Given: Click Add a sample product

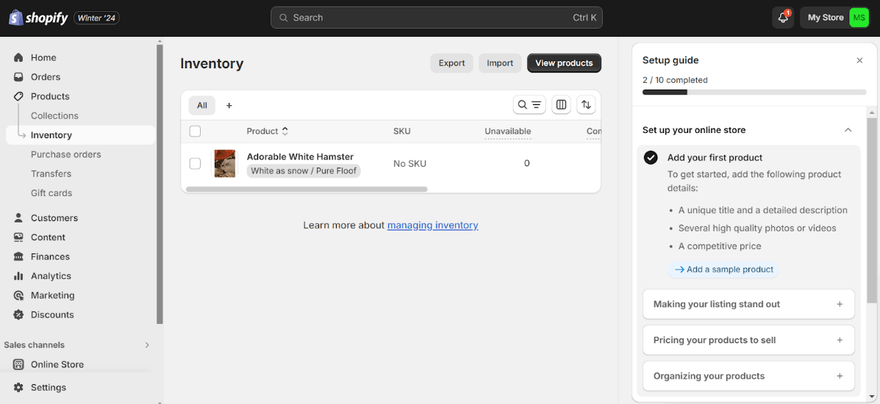Looking at the screenshot, I should coord(723,269).
